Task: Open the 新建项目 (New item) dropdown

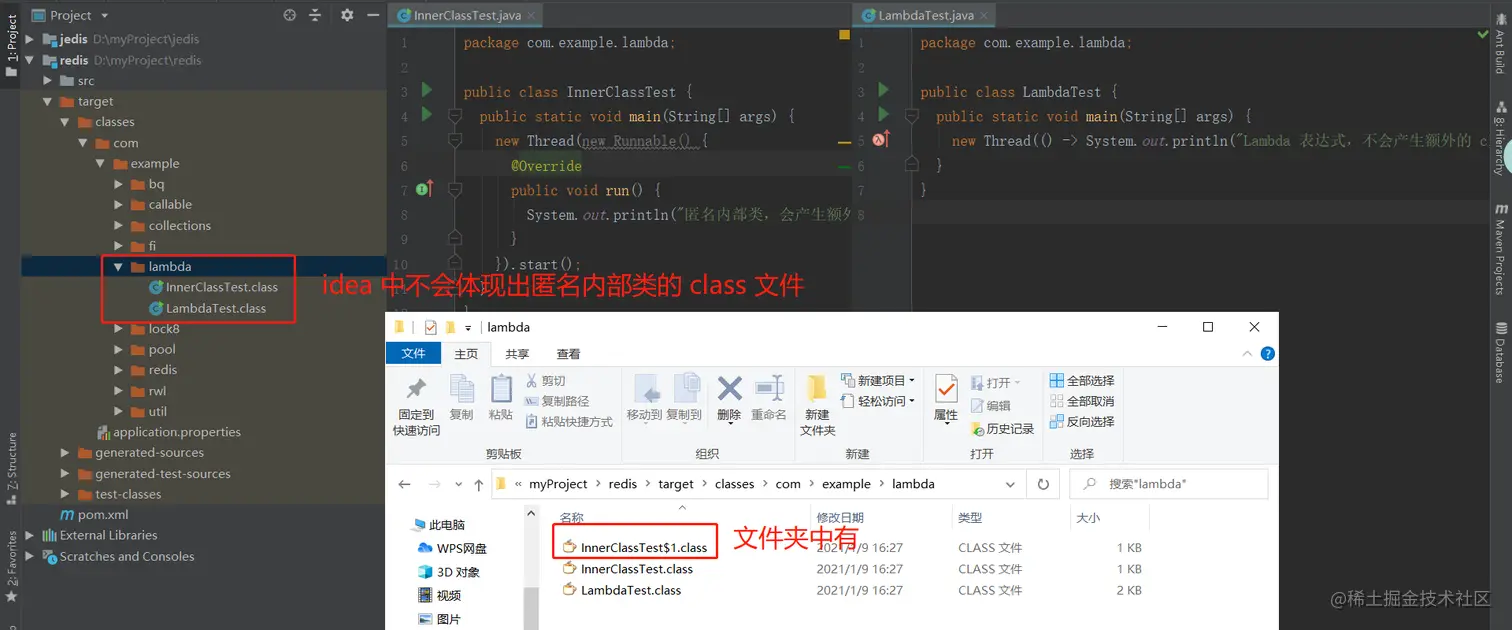Action: [878, 381]
